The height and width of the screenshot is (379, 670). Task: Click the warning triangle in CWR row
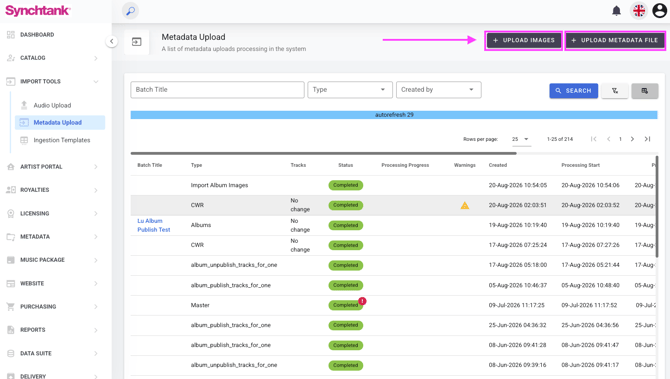tap(464, 206)
